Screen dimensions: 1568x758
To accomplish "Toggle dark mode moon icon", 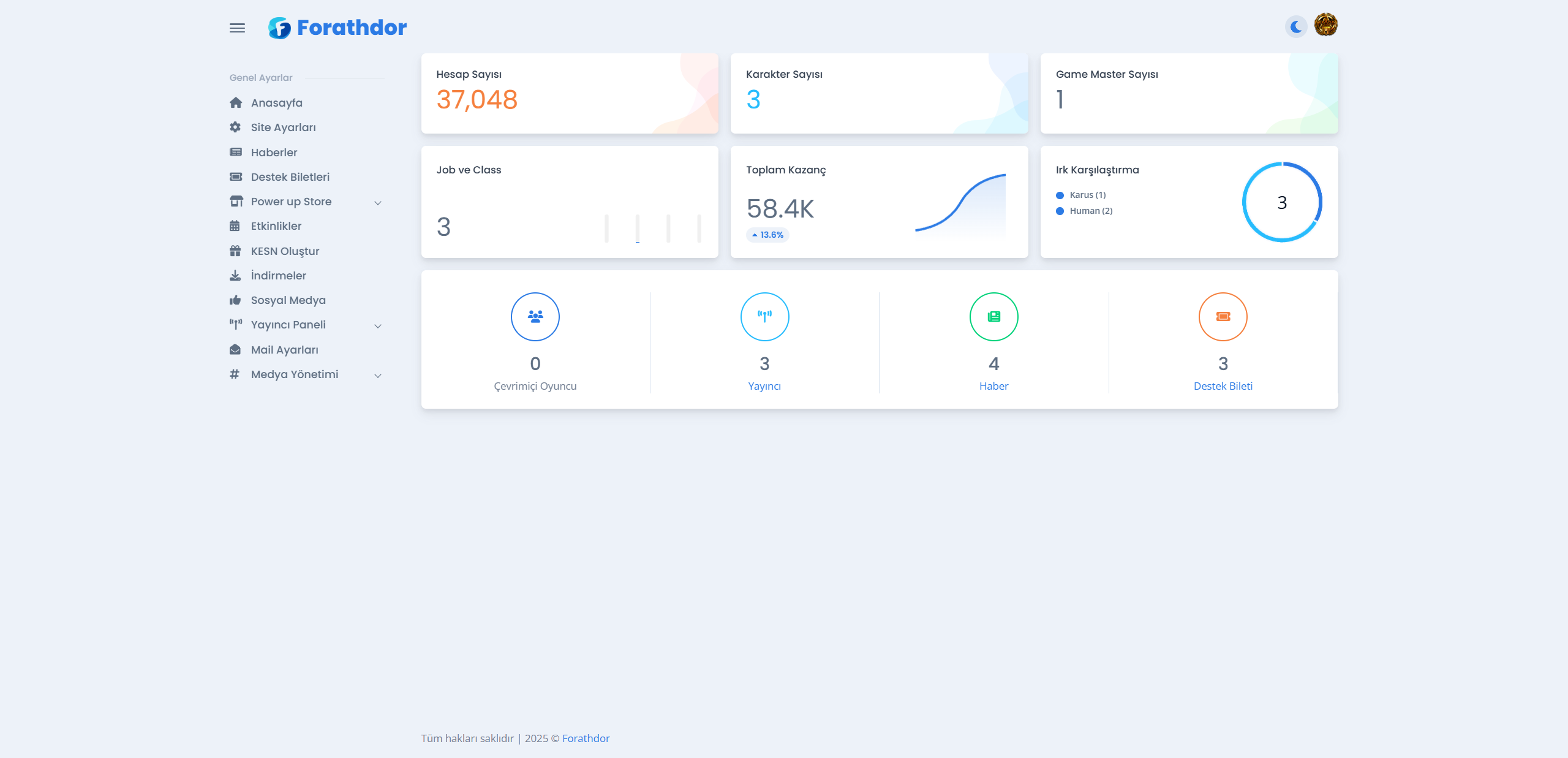I will [x=1296, y=27].
